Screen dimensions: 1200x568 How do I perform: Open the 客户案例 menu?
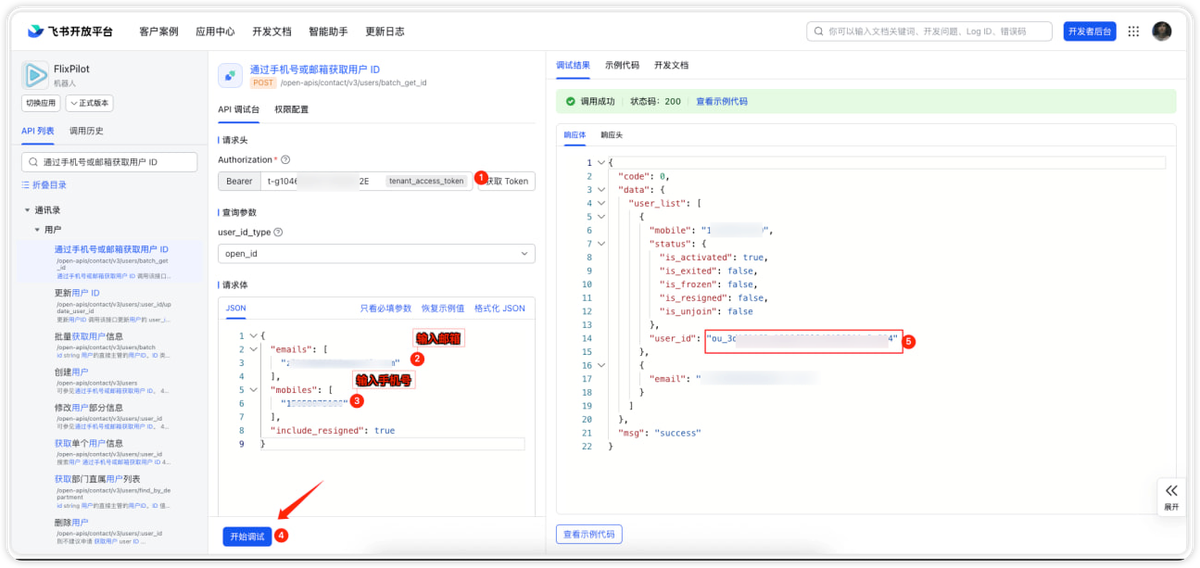pos(158,31)
